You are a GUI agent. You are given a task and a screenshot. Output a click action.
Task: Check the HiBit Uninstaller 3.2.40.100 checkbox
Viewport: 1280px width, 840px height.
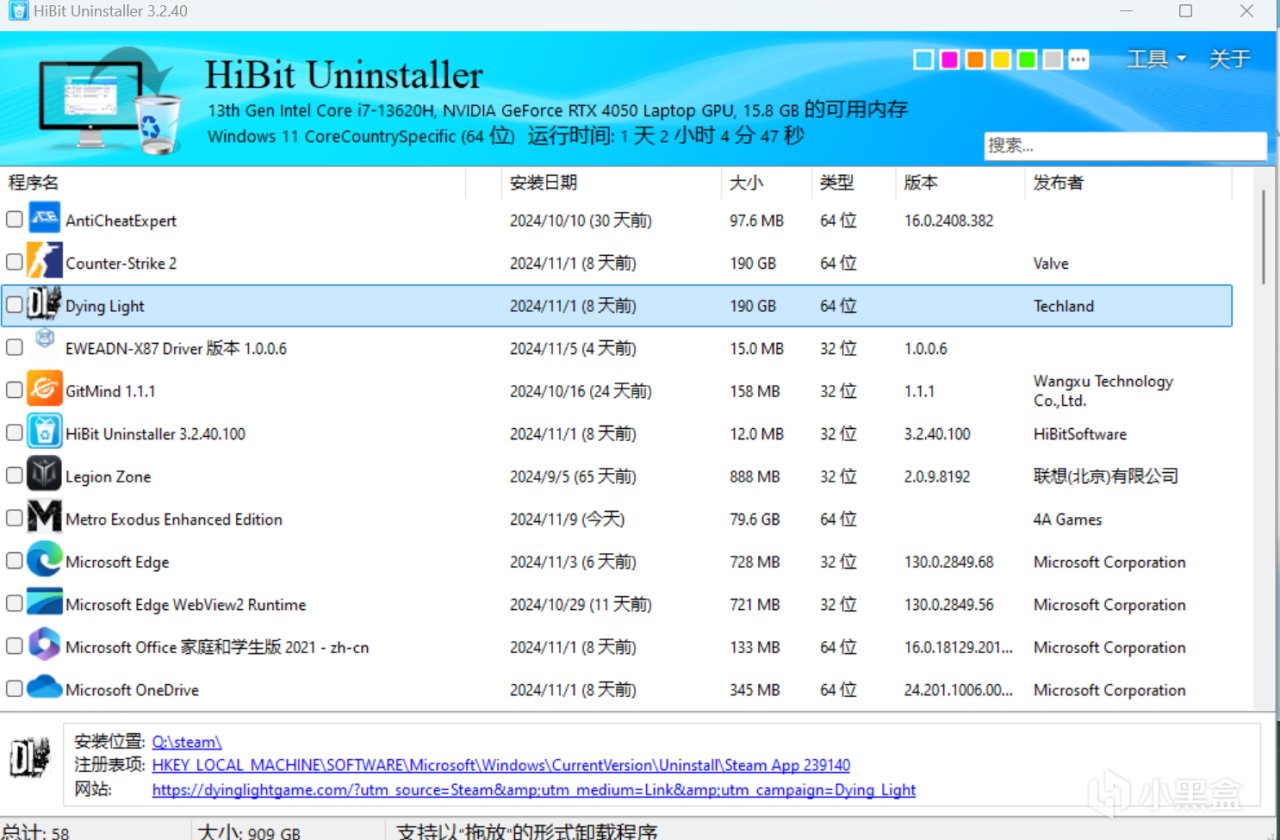tap(14, 433)
